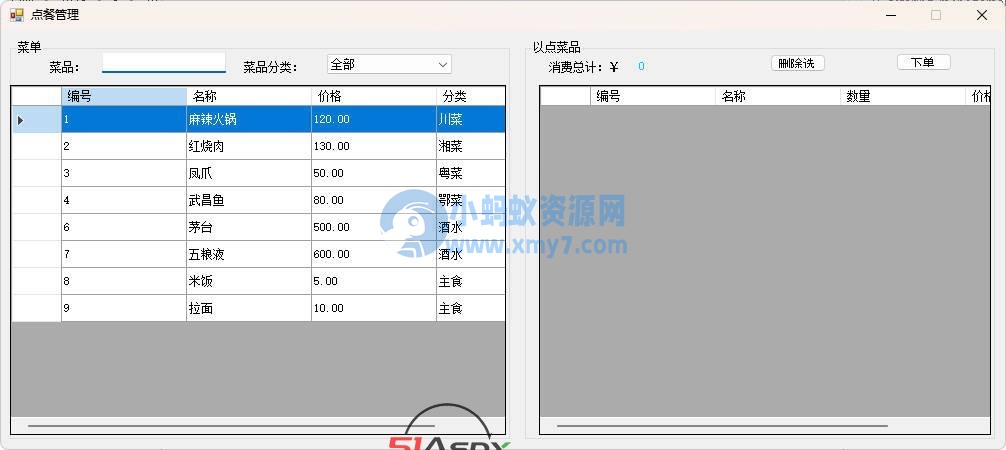Image resolution: width=1006 pixels, height=450 pixels.
Task: Select the 红烧肉 dish cell
Action: point(249,146)
